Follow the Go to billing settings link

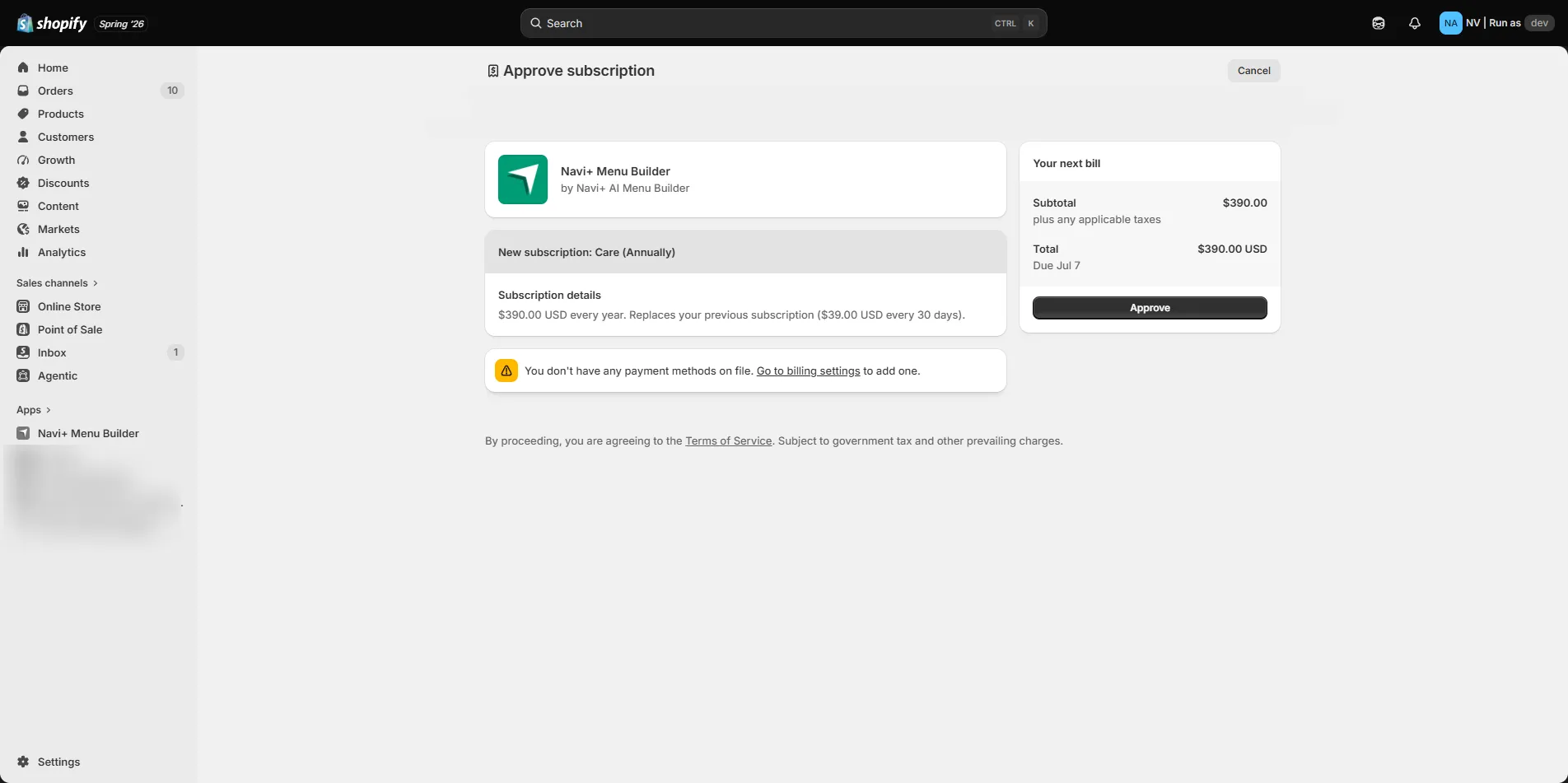pos(808,371)
